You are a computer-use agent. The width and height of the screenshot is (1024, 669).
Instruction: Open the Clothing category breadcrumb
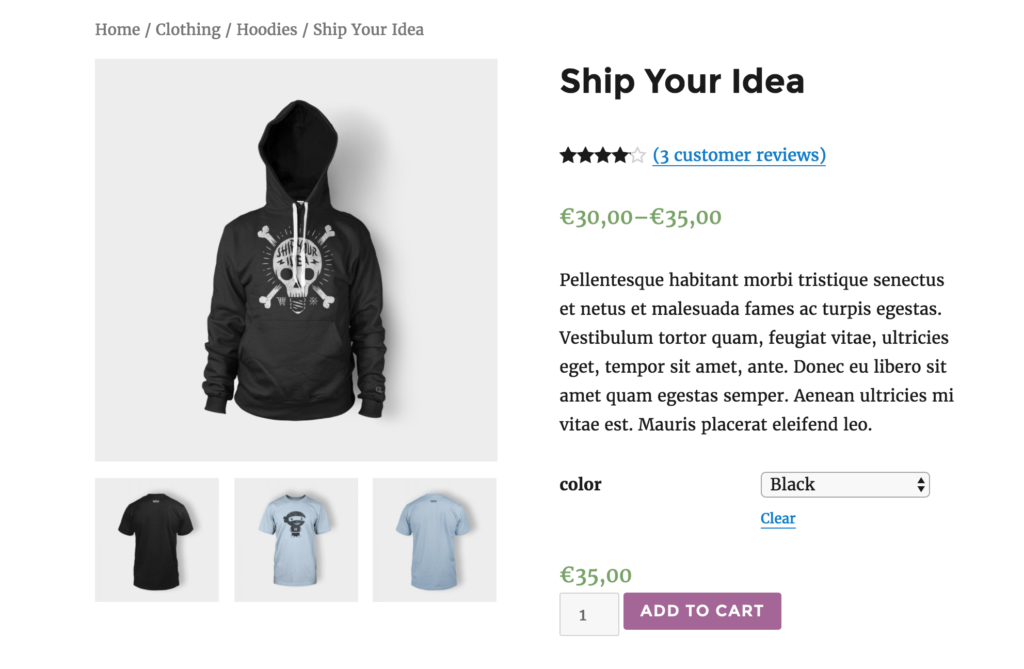coord(188,29)
